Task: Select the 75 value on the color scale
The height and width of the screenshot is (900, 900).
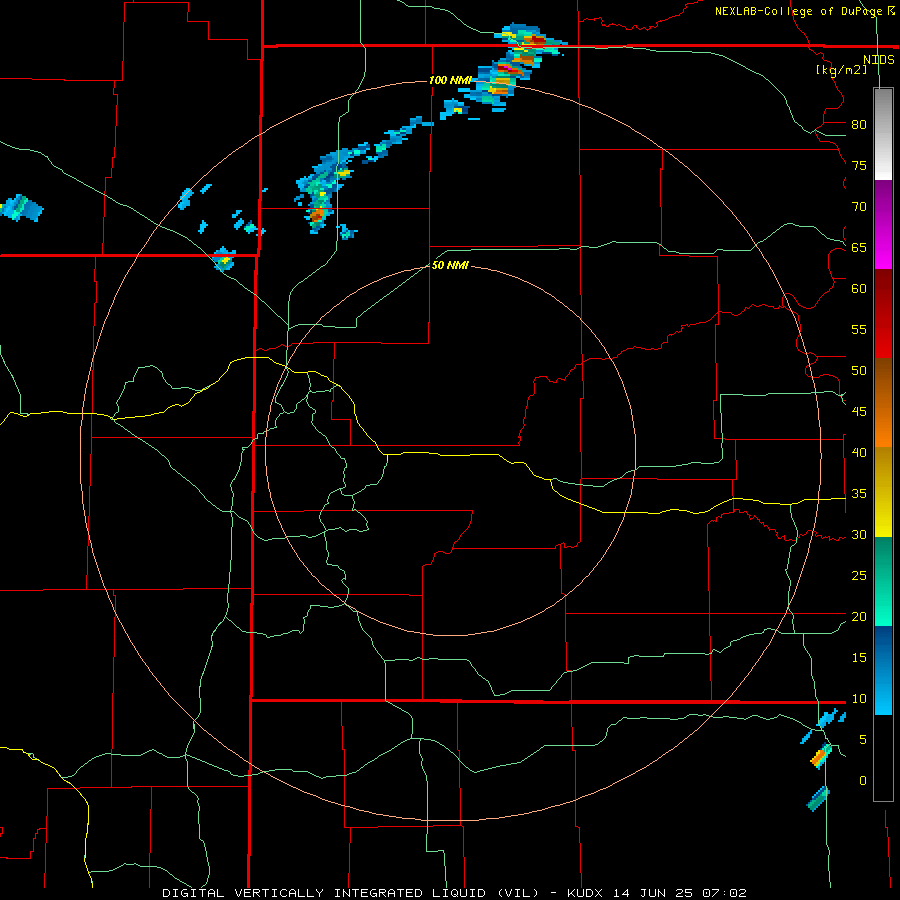Action: point(859,165)
